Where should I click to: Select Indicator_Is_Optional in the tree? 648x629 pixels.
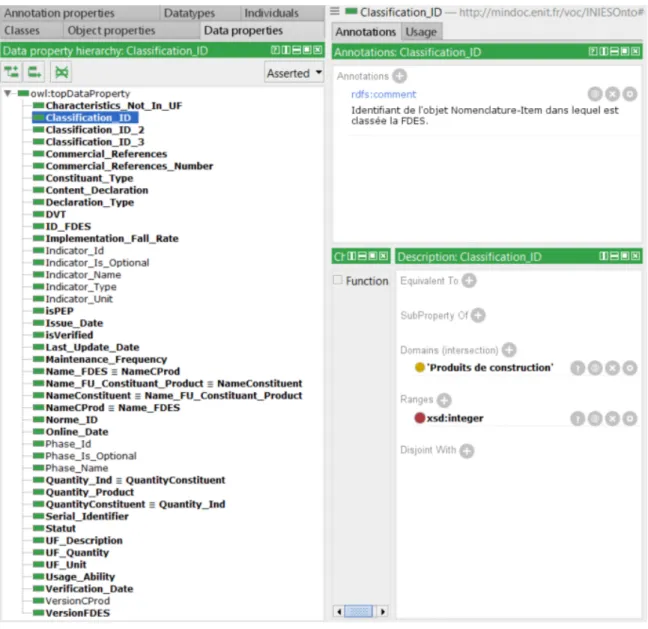pos(97,263)
